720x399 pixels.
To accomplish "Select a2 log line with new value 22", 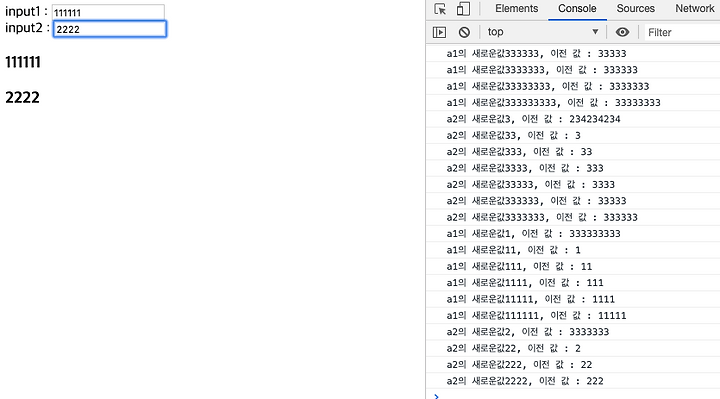I will (573, 348).
